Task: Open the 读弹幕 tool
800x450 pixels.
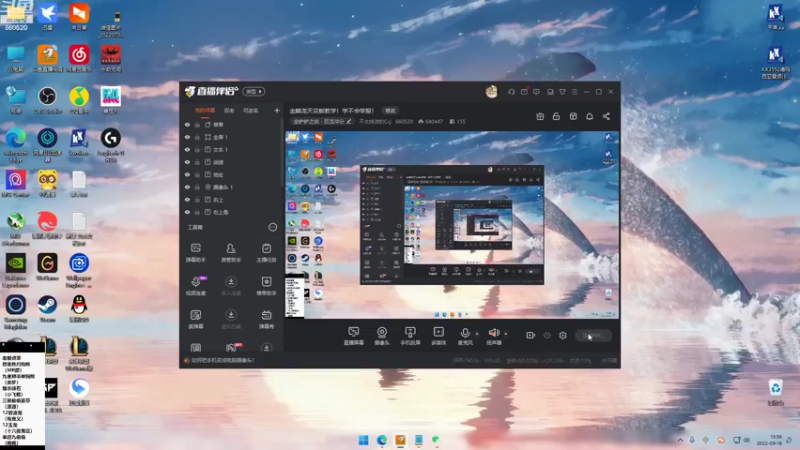Action: click(195, 319)
